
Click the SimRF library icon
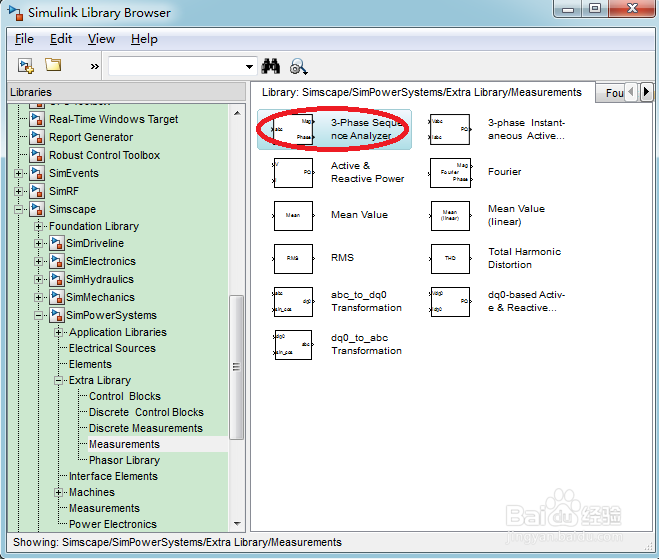[x=37, y=191]
